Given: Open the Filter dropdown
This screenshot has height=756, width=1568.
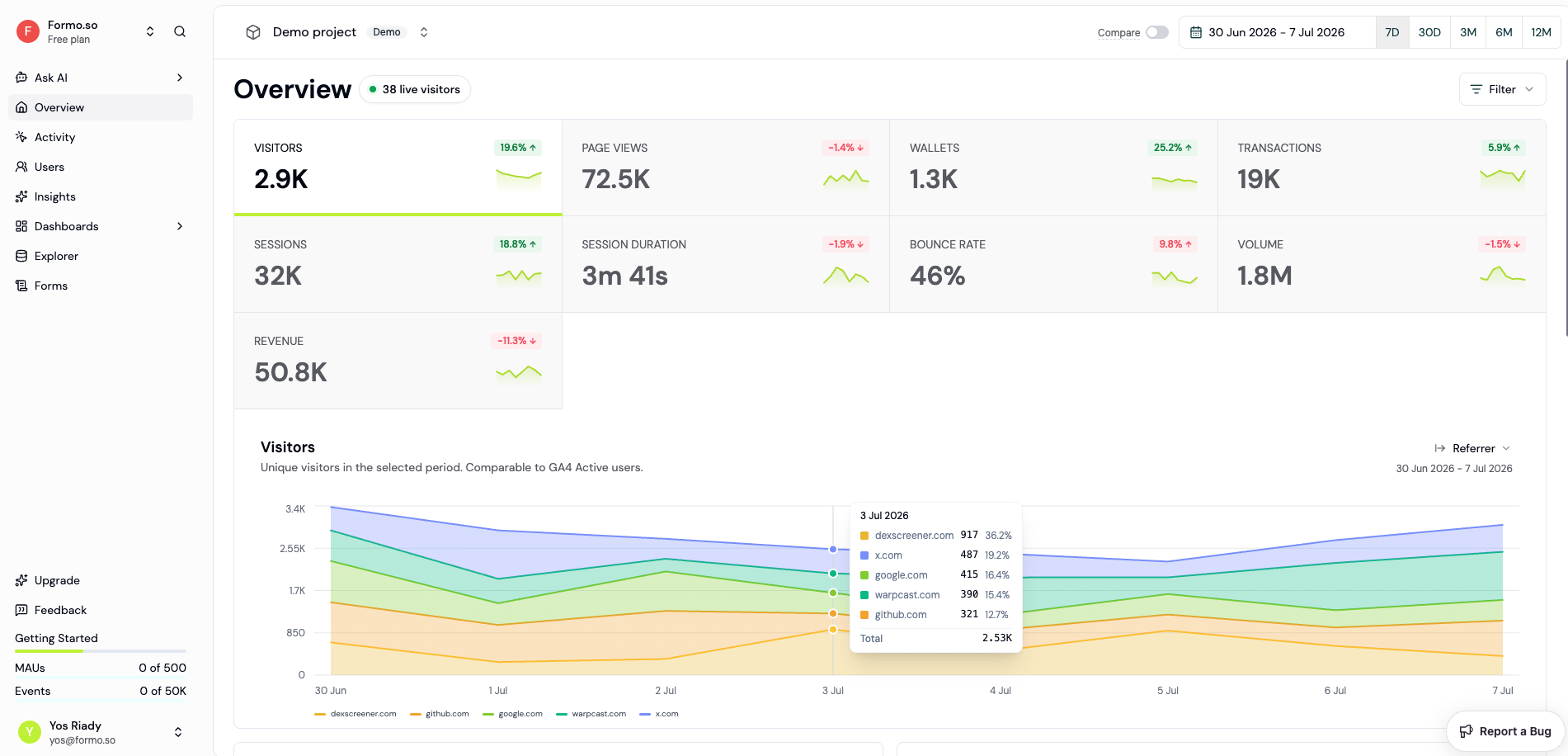Looking at the screenshot, I should (x=1502, y=89).
